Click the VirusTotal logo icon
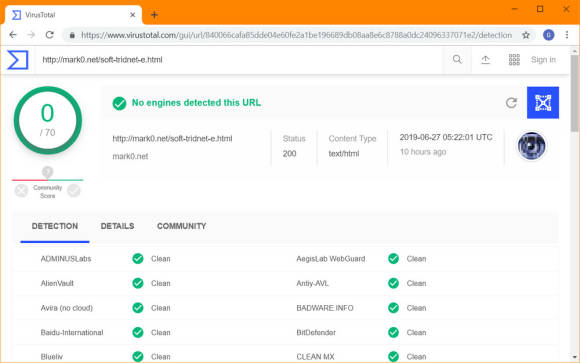580x363 pixels. pyautogui.click(x=18, y=60)
